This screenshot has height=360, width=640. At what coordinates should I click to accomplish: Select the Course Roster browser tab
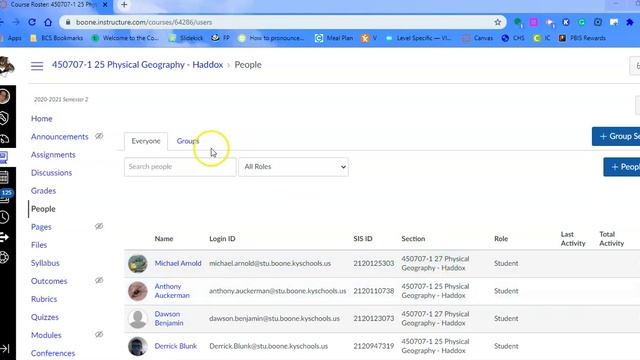coord(55,5)
